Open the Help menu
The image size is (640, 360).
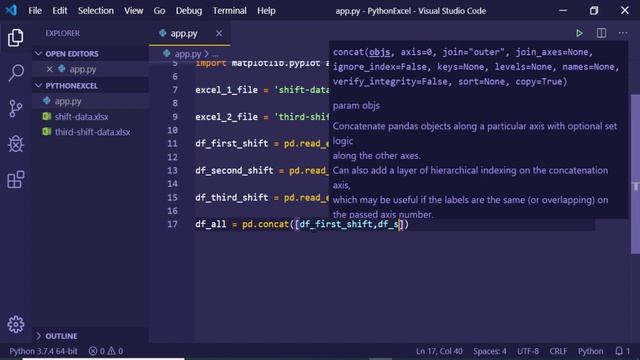tap(266, 11)
